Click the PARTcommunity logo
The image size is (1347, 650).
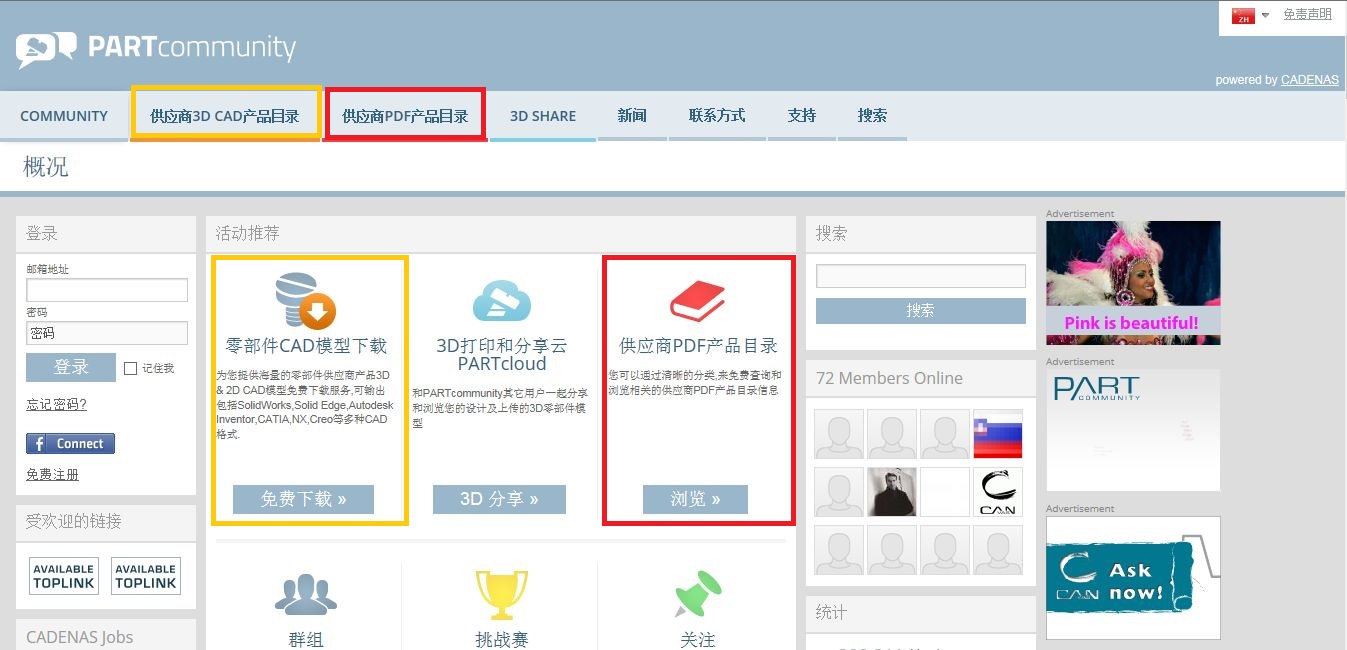point(156,48)
